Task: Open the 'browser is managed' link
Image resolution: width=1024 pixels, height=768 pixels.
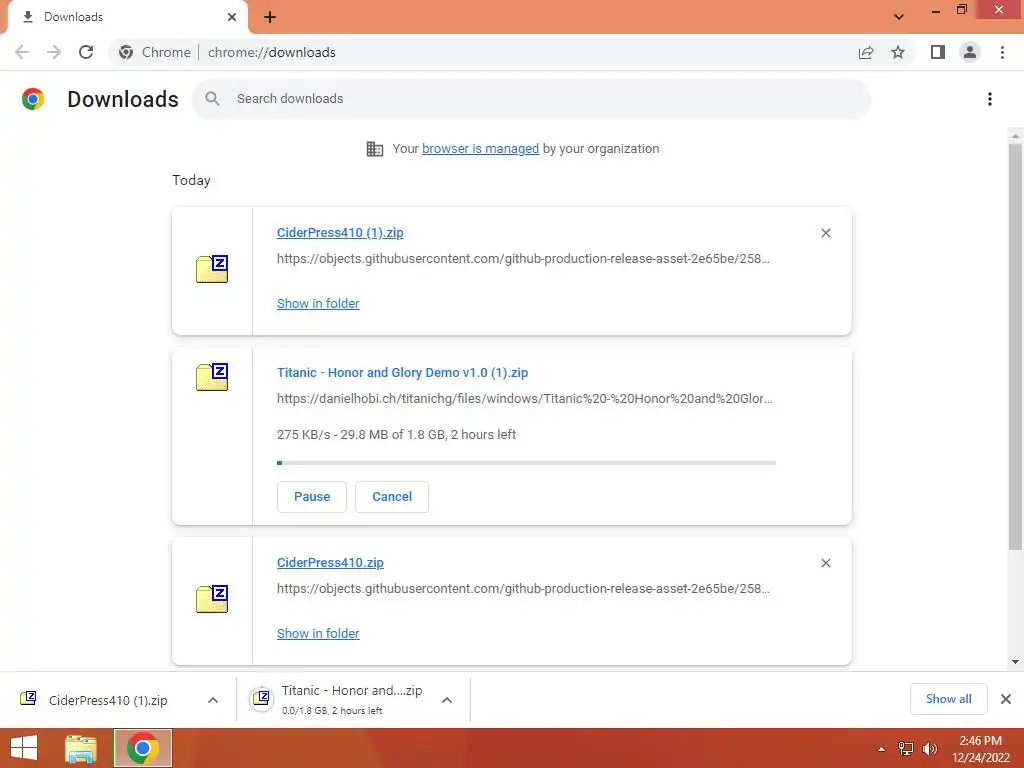Action: pos(481,149)
